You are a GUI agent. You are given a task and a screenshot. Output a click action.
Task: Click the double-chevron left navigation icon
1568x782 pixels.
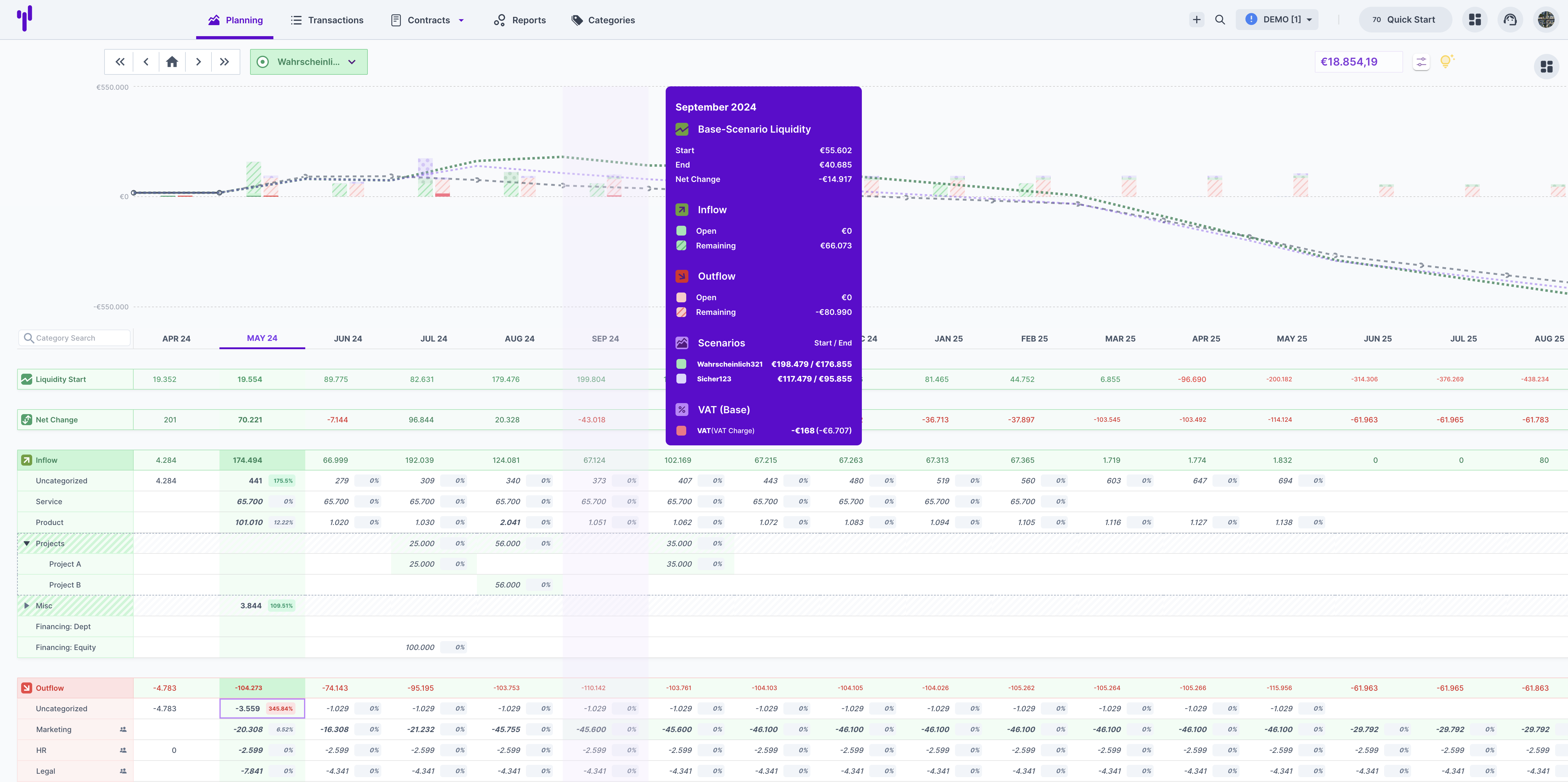(120, 62)
